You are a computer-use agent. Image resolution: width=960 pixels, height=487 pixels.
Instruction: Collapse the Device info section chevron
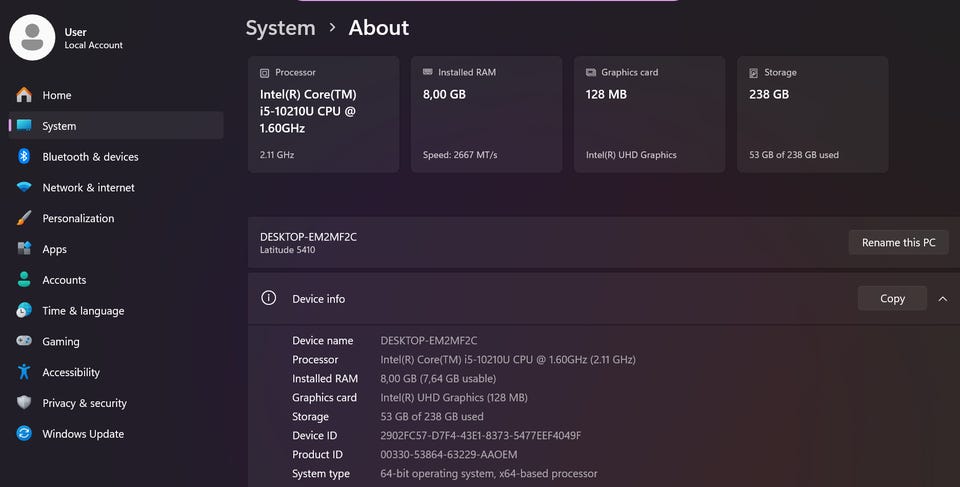click(x=943, y=298)
